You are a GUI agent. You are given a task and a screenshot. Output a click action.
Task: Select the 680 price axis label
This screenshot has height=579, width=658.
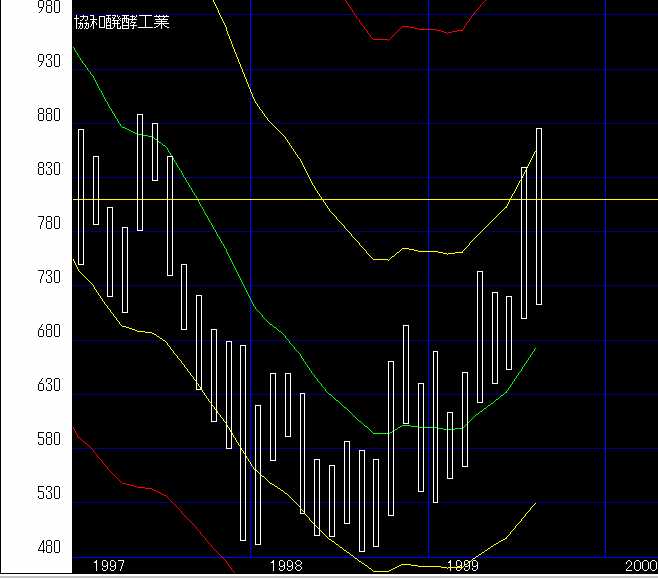pyautogui.click(x=20, y=332)
